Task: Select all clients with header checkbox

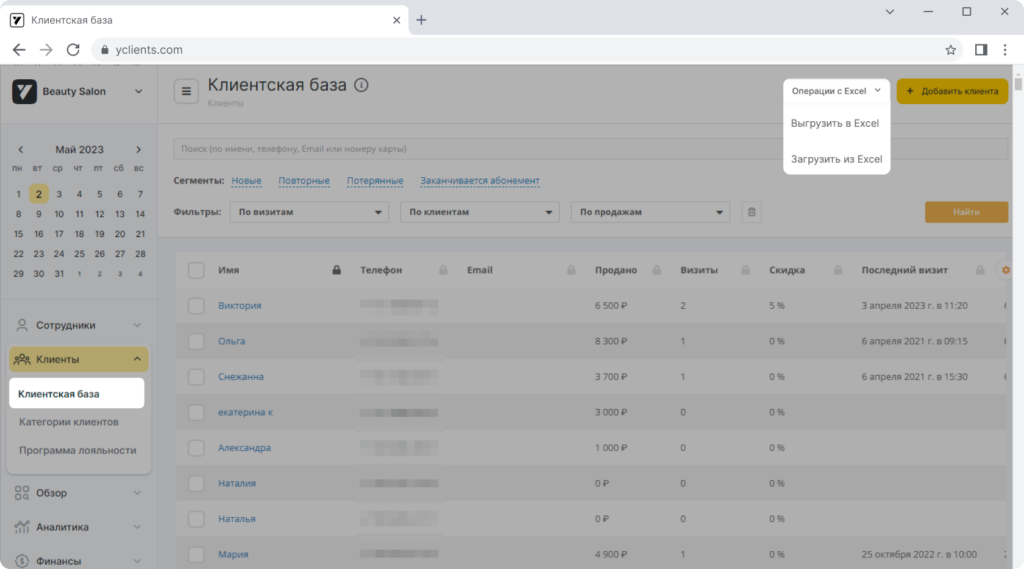Action: 196,270
